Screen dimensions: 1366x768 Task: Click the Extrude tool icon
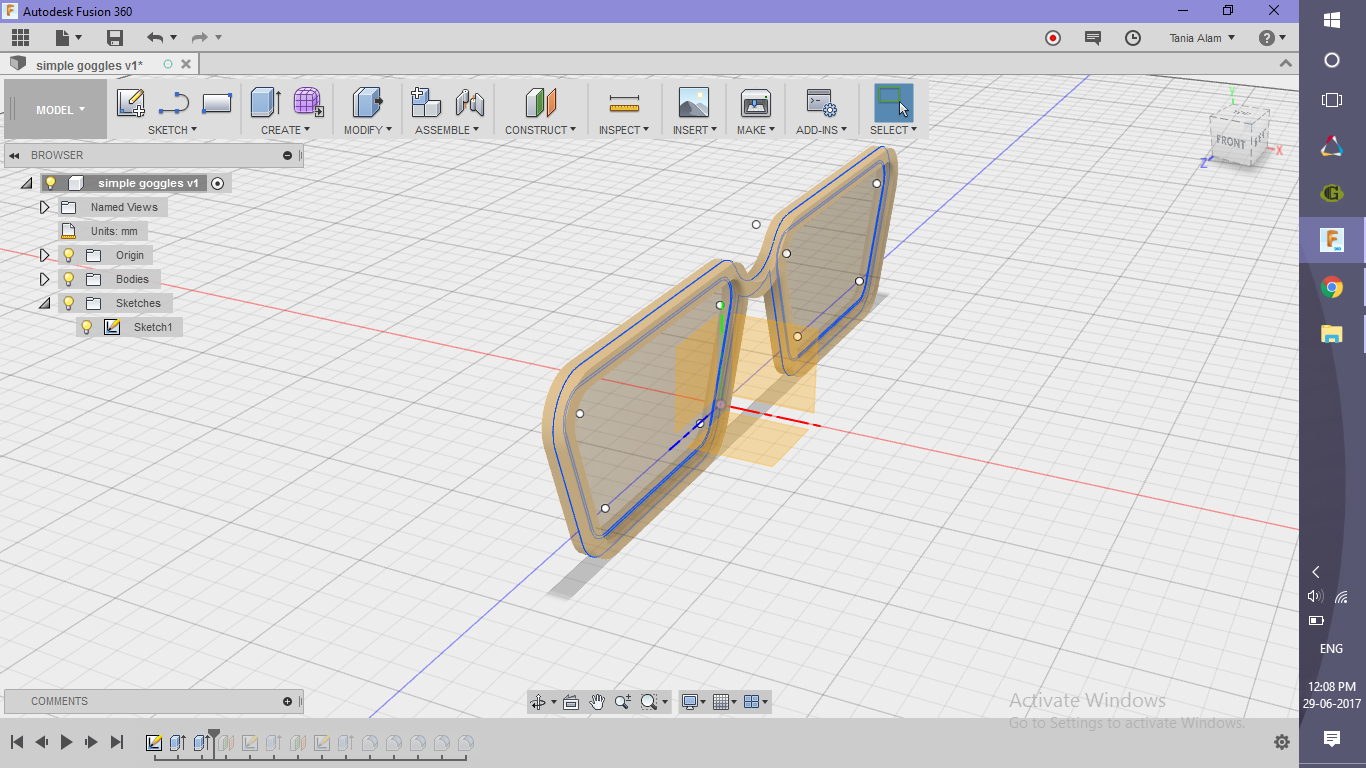(265, 102)
